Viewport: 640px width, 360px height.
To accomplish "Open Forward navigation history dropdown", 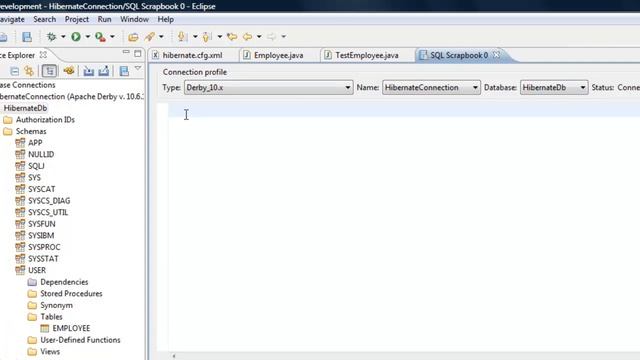I will 283,37.
